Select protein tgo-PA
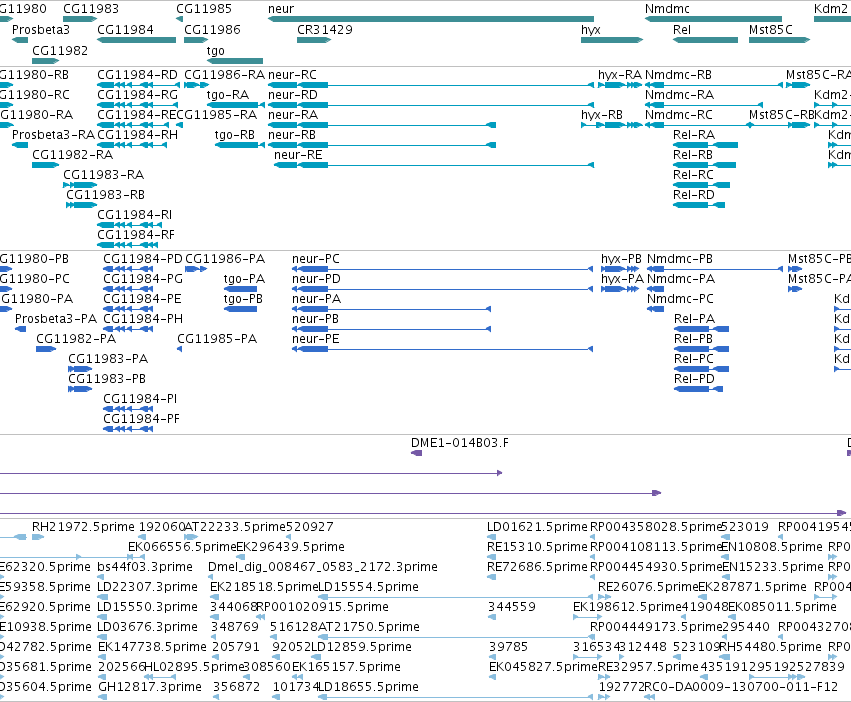The height and width of the screenshot is (702, 851). tap(244, 279)
